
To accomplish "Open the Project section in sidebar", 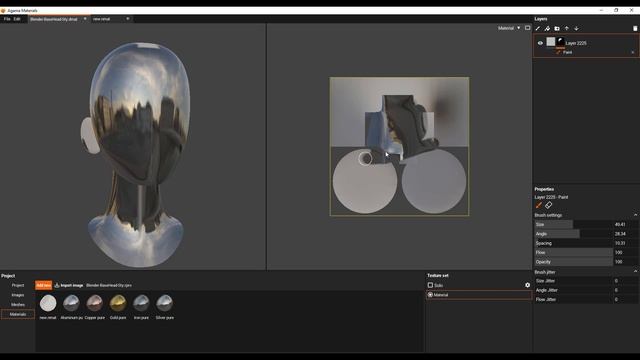I will coord(18,285).
